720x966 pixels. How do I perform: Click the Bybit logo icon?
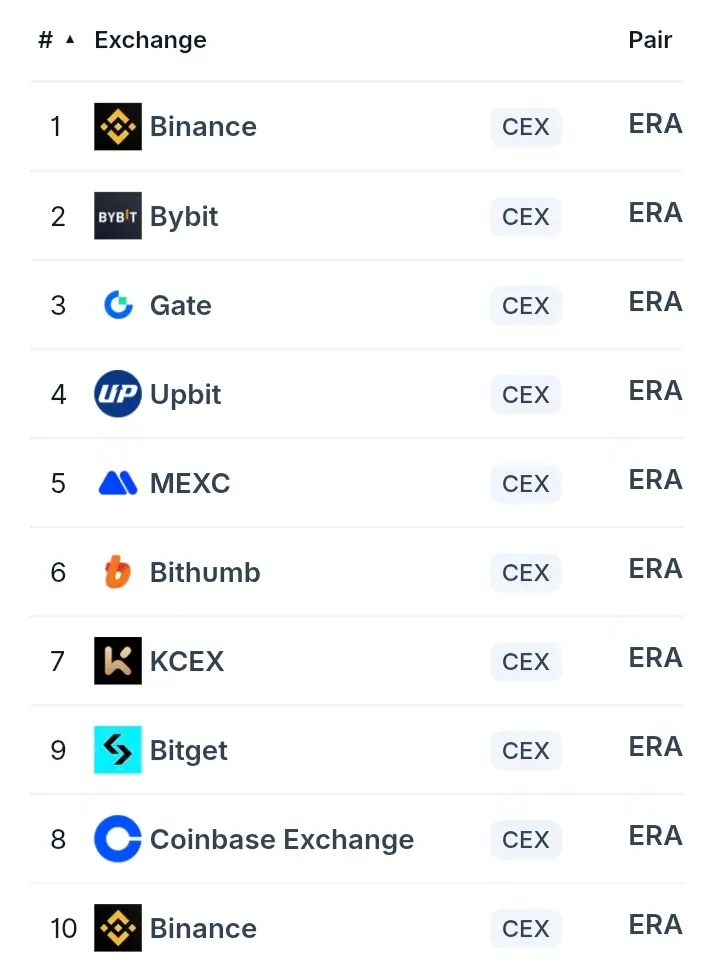click(x=118, y=216)
